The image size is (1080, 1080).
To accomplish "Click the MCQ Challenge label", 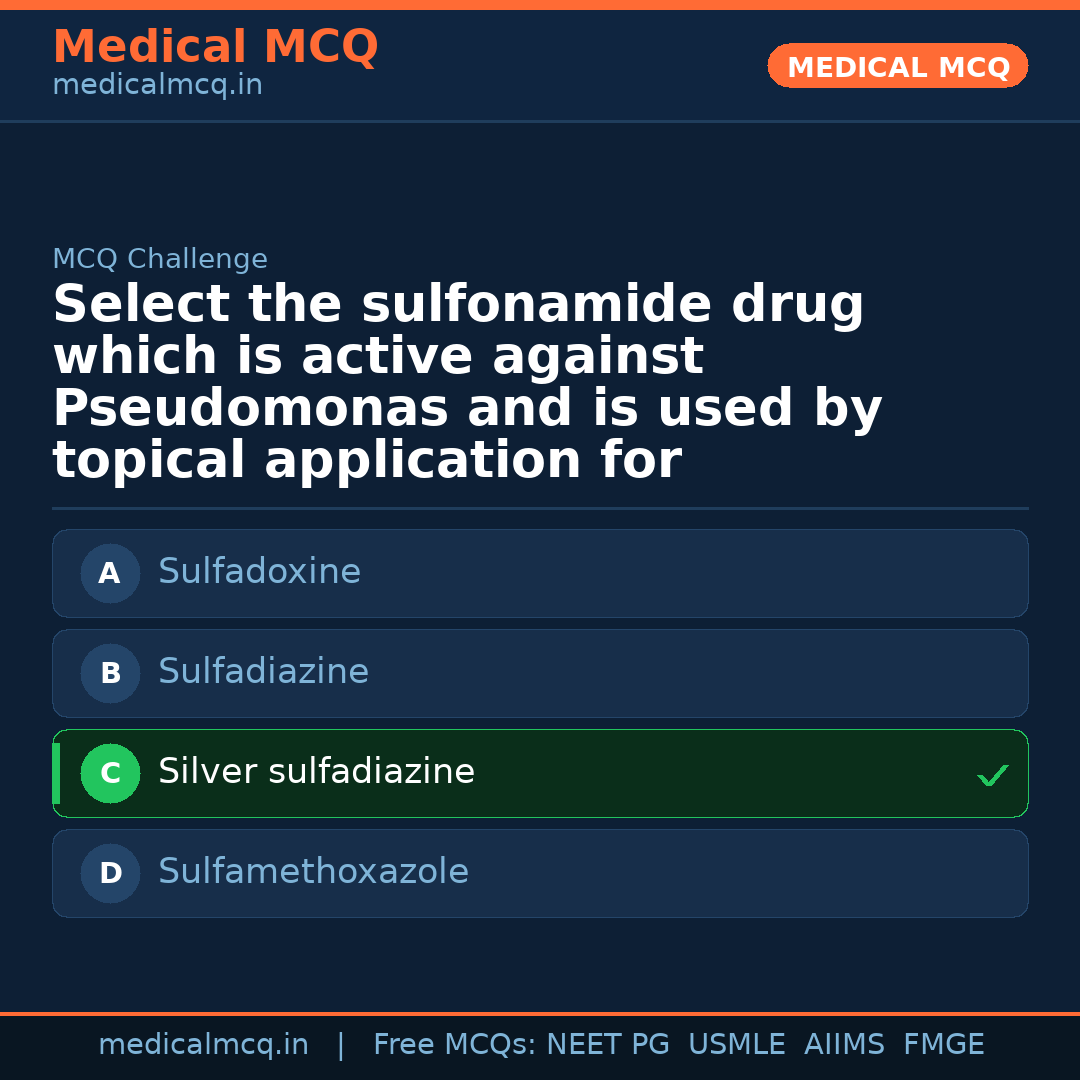I will click(x=160, y=260).
